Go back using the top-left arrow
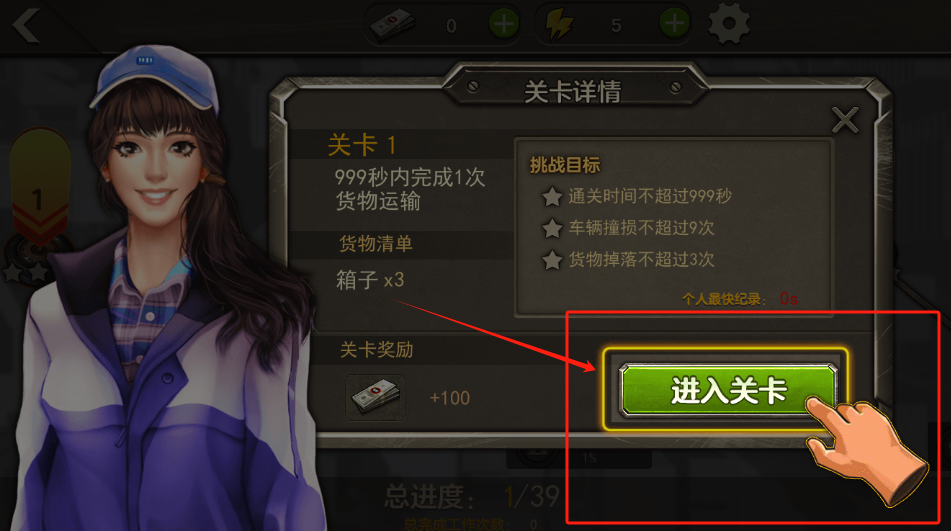Viewport: 951px width, 531px height. tap(26, 25)
